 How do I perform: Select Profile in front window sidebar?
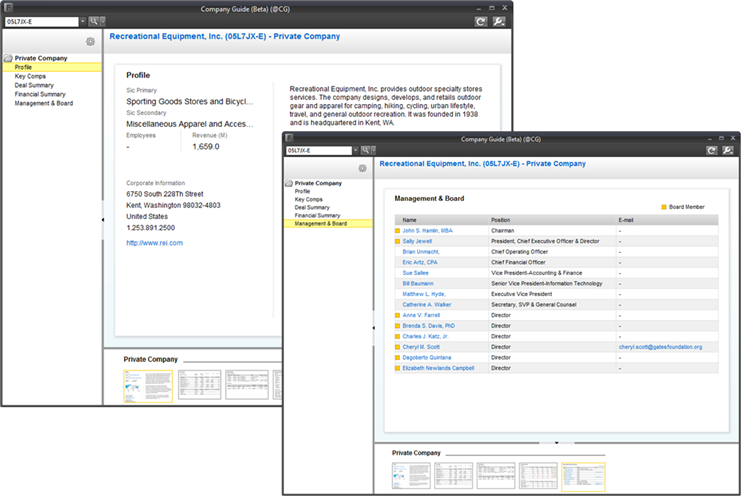tap(302, 191)
